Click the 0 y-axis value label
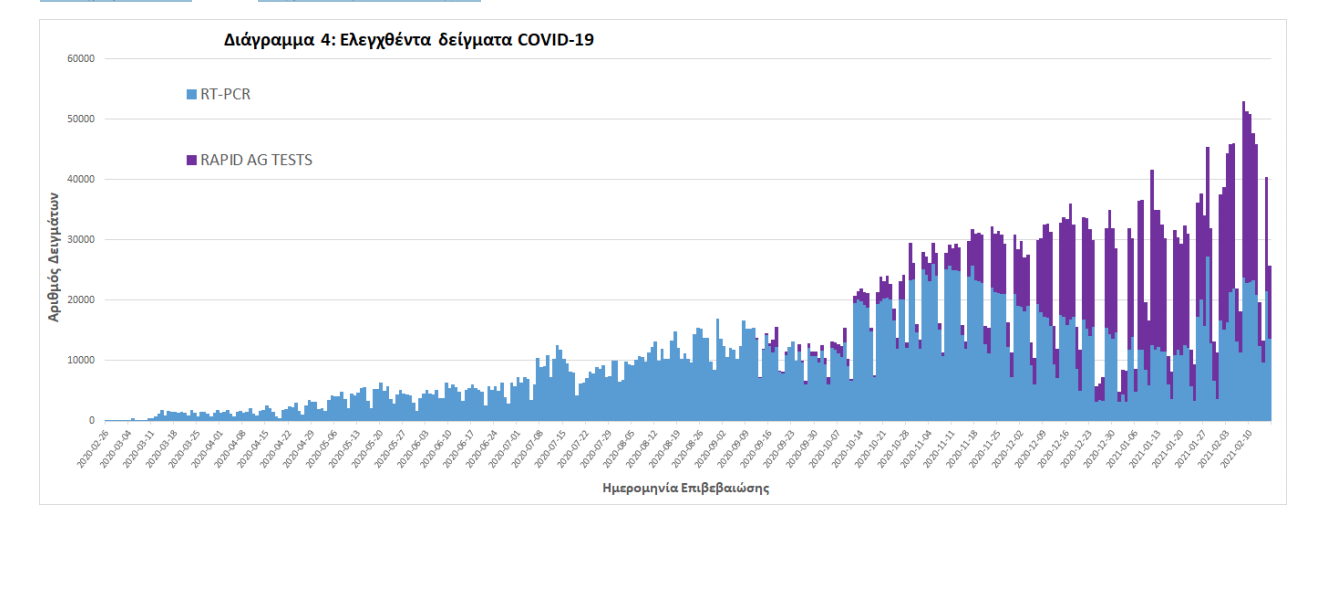The image size is (1326, 596). click(91, 421)
